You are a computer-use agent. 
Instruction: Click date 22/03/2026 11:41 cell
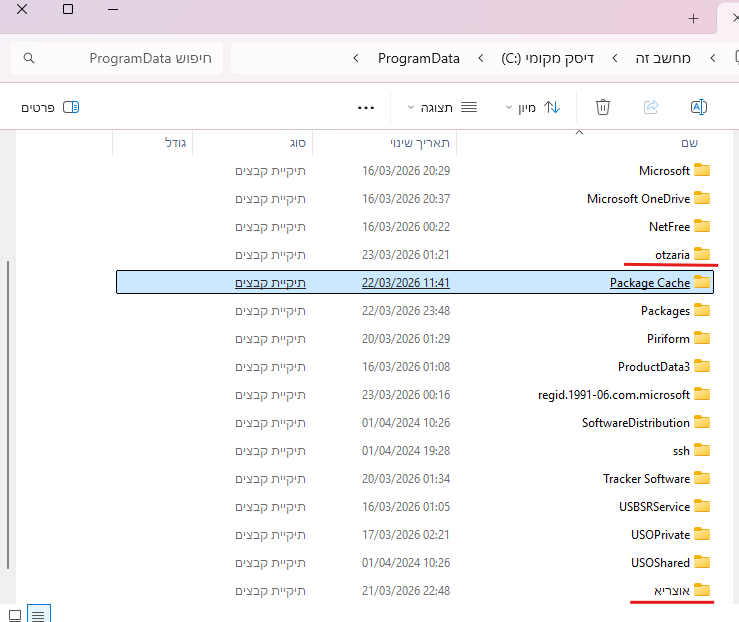(x=406, y=283)
